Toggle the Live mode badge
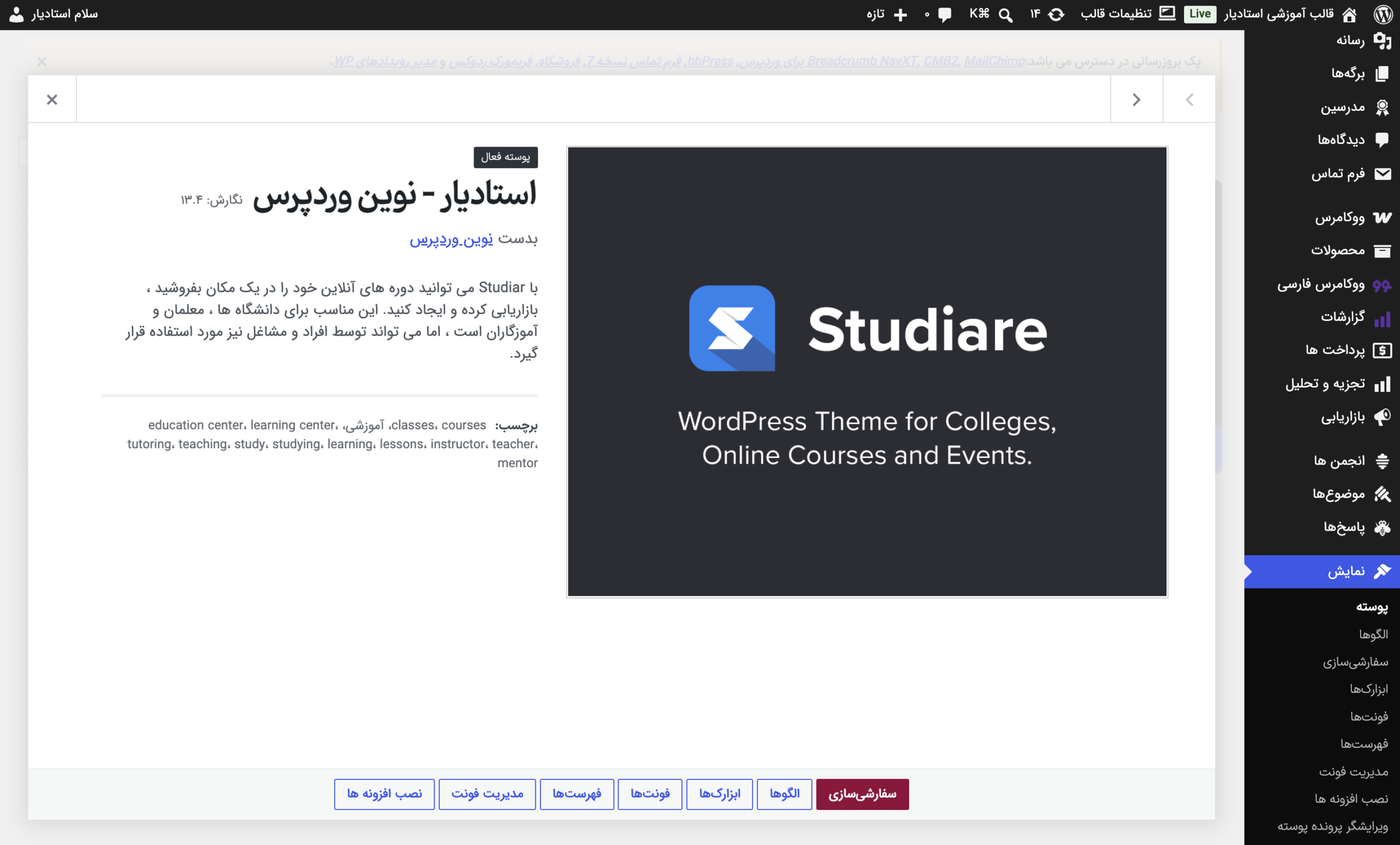This screenshot has width=1400, height=845. (x=1199, y=14)
